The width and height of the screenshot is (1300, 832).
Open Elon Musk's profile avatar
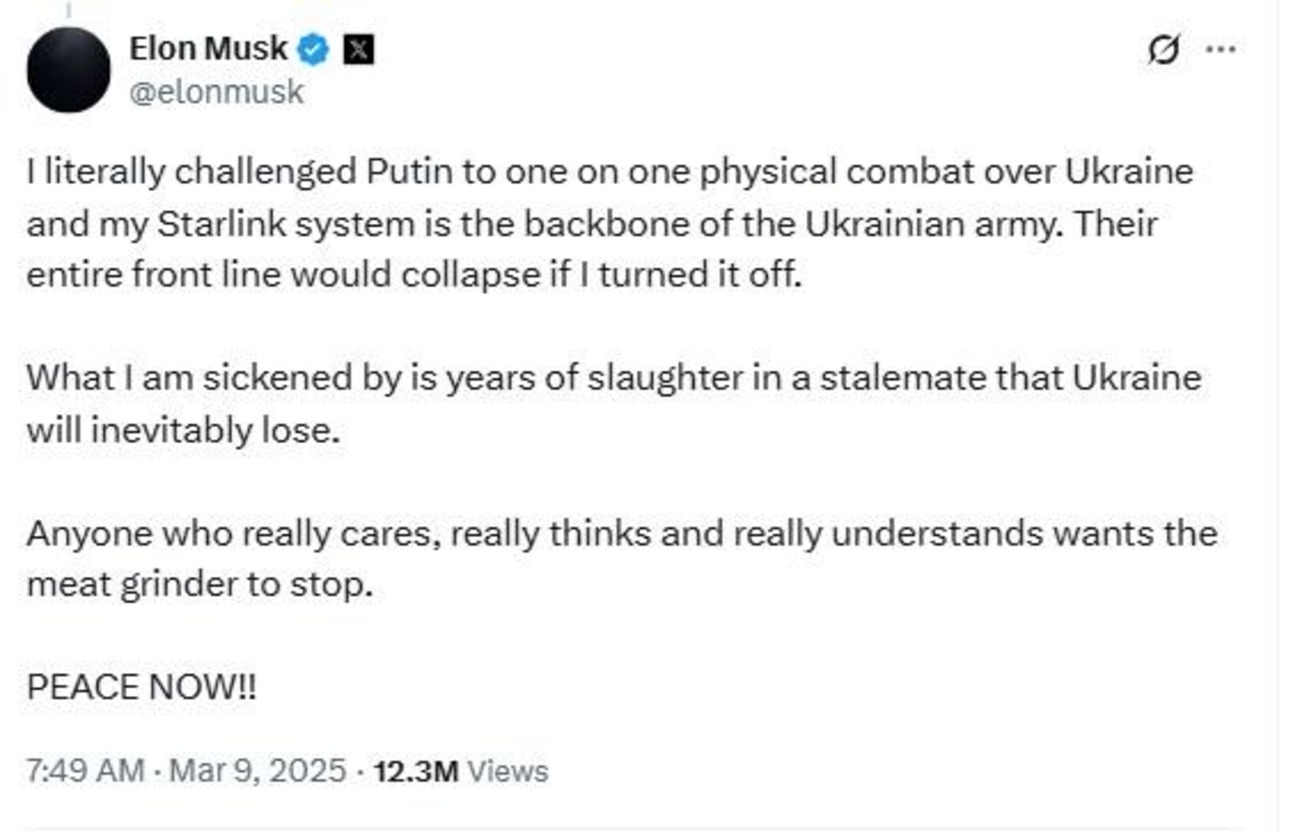coord(68,70)
